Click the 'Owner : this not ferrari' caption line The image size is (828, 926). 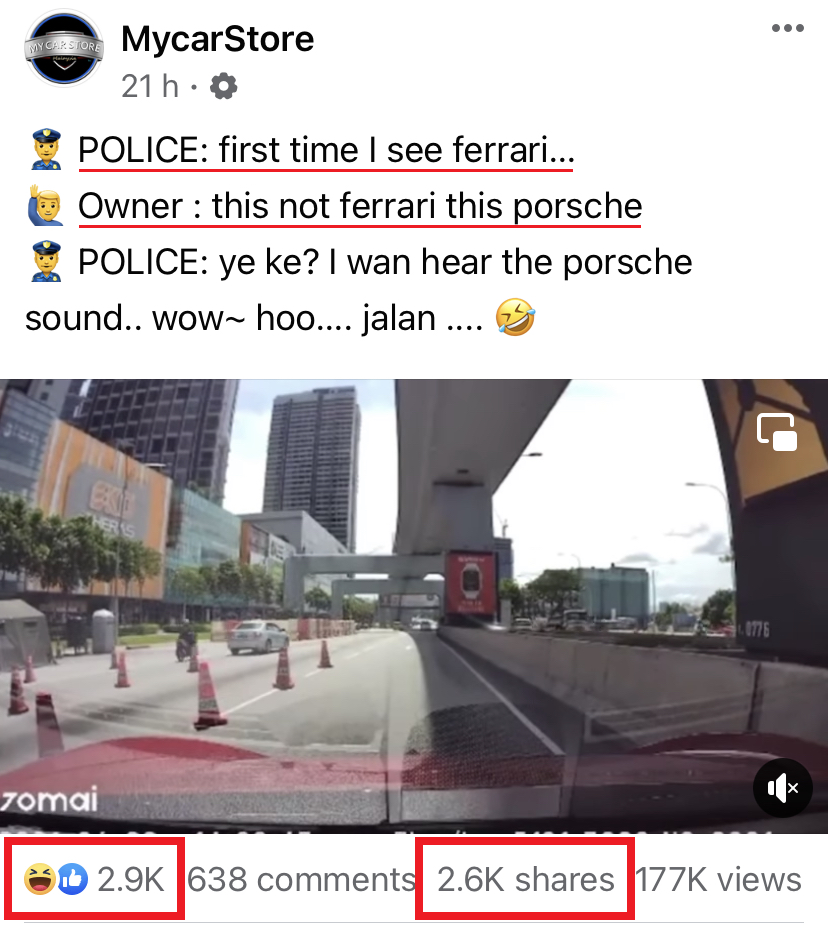360,206
